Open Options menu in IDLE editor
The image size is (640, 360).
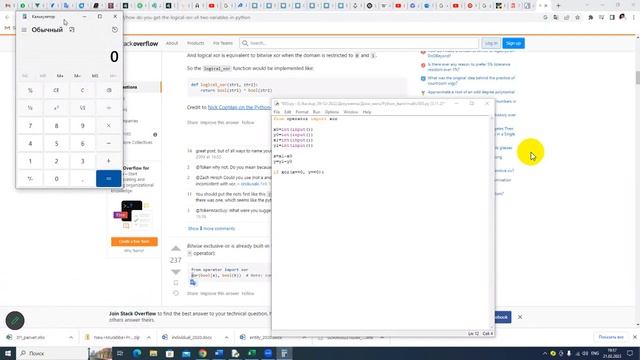(332, 112)
